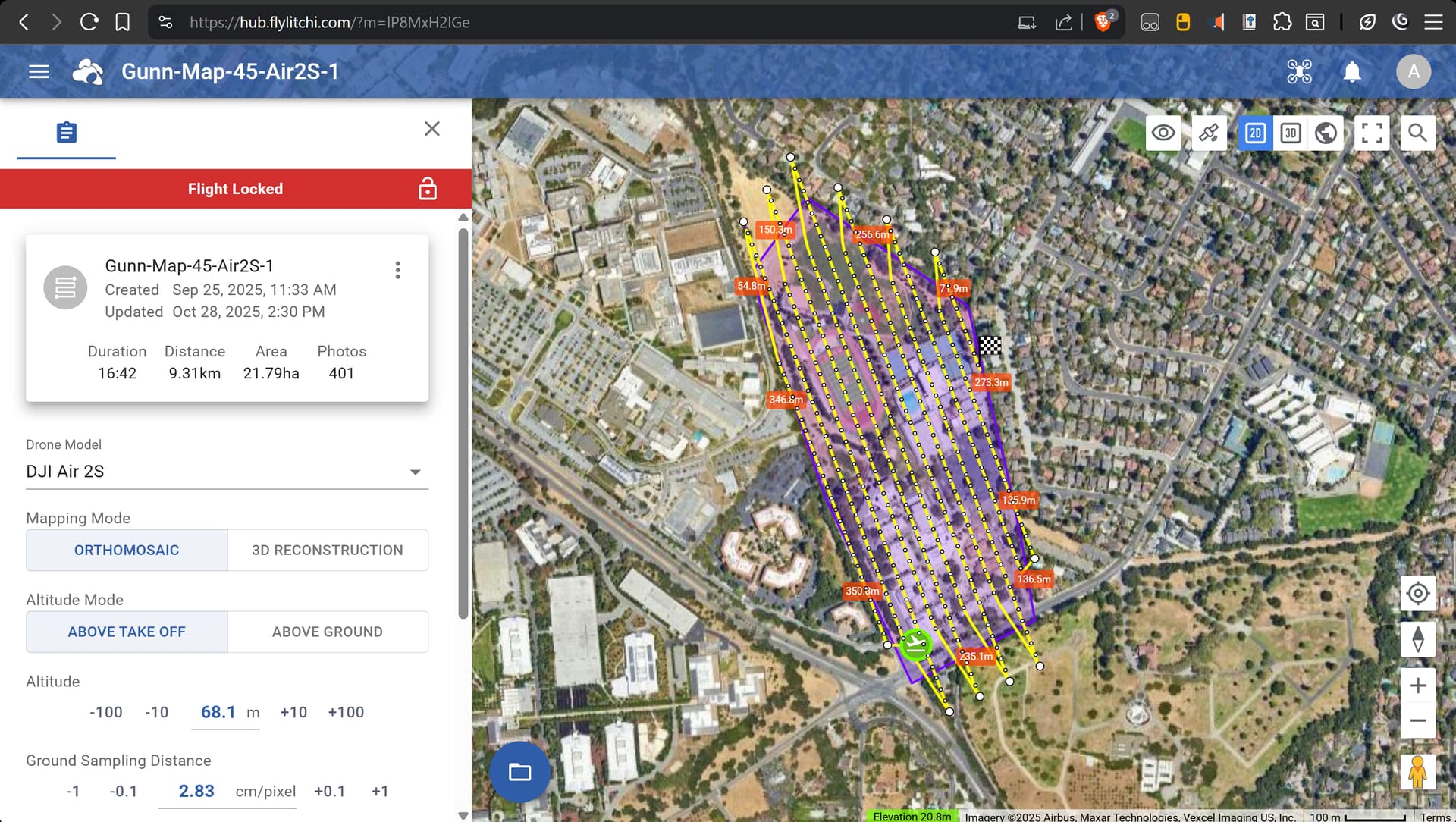This screenshot has width=1456, height=822.
Task: Select the globe view icon
Action: click(x=1326, y=133)
